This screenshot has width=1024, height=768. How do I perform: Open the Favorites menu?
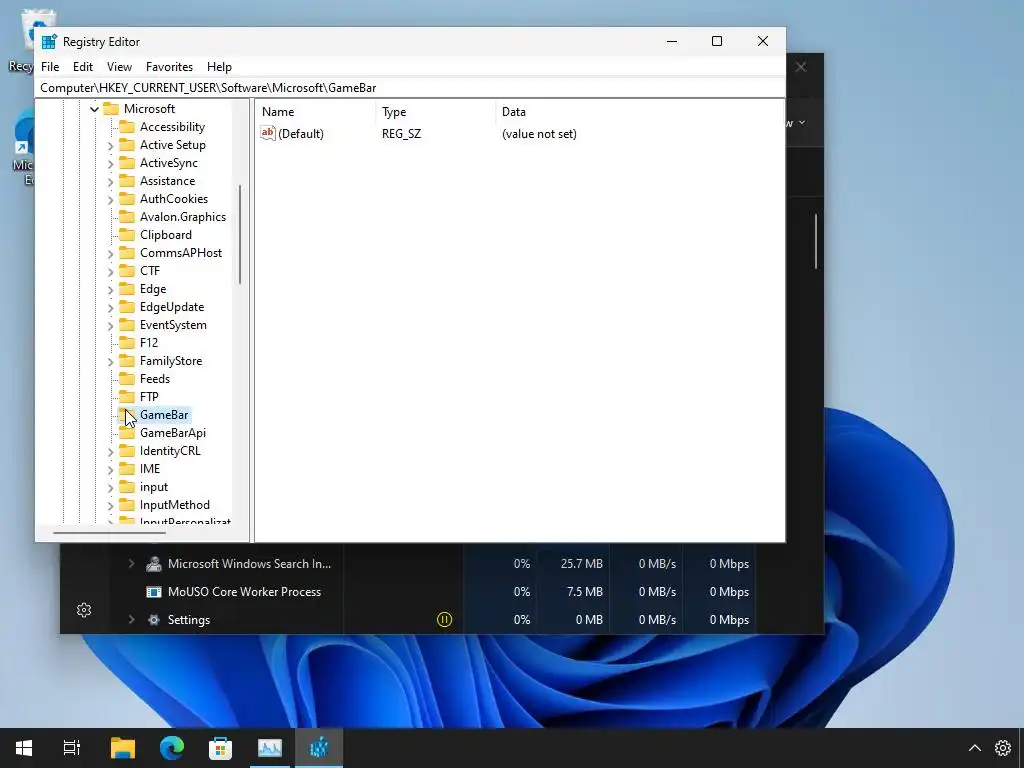(169, 67)
